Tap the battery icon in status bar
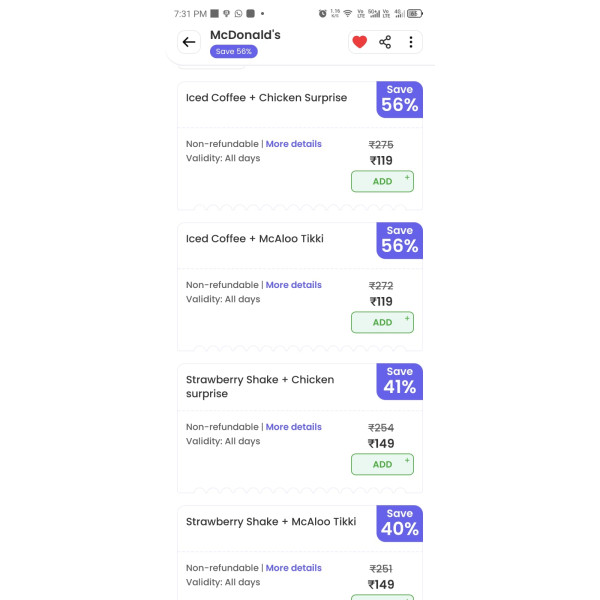 tap(415, 14)
